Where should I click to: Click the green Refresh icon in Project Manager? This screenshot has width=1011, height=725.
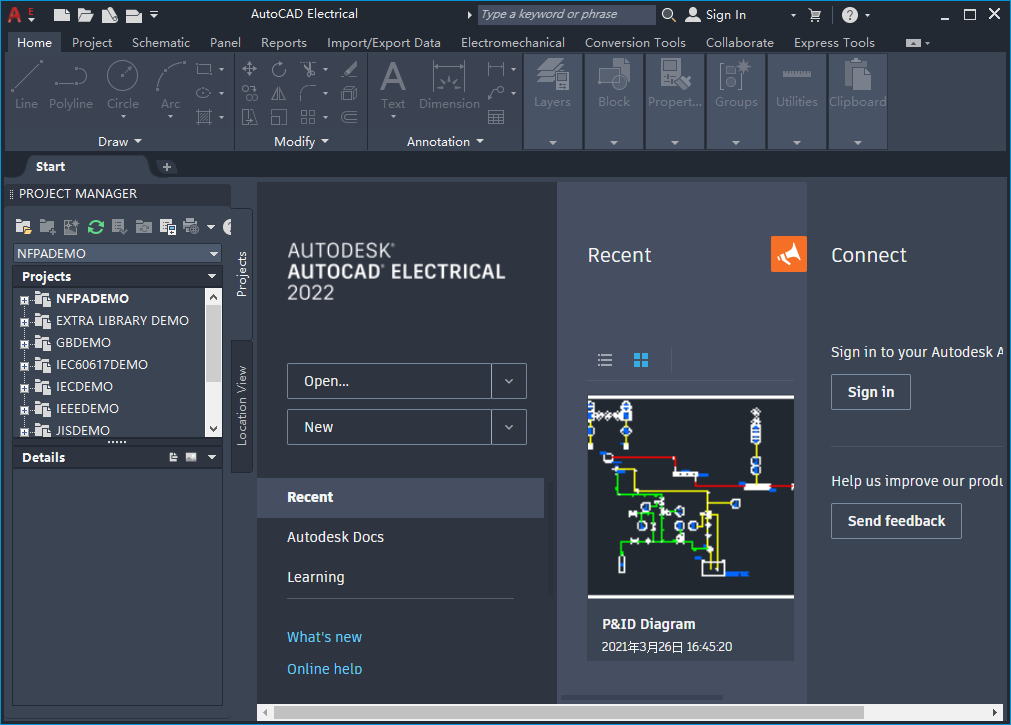point(95,226)
